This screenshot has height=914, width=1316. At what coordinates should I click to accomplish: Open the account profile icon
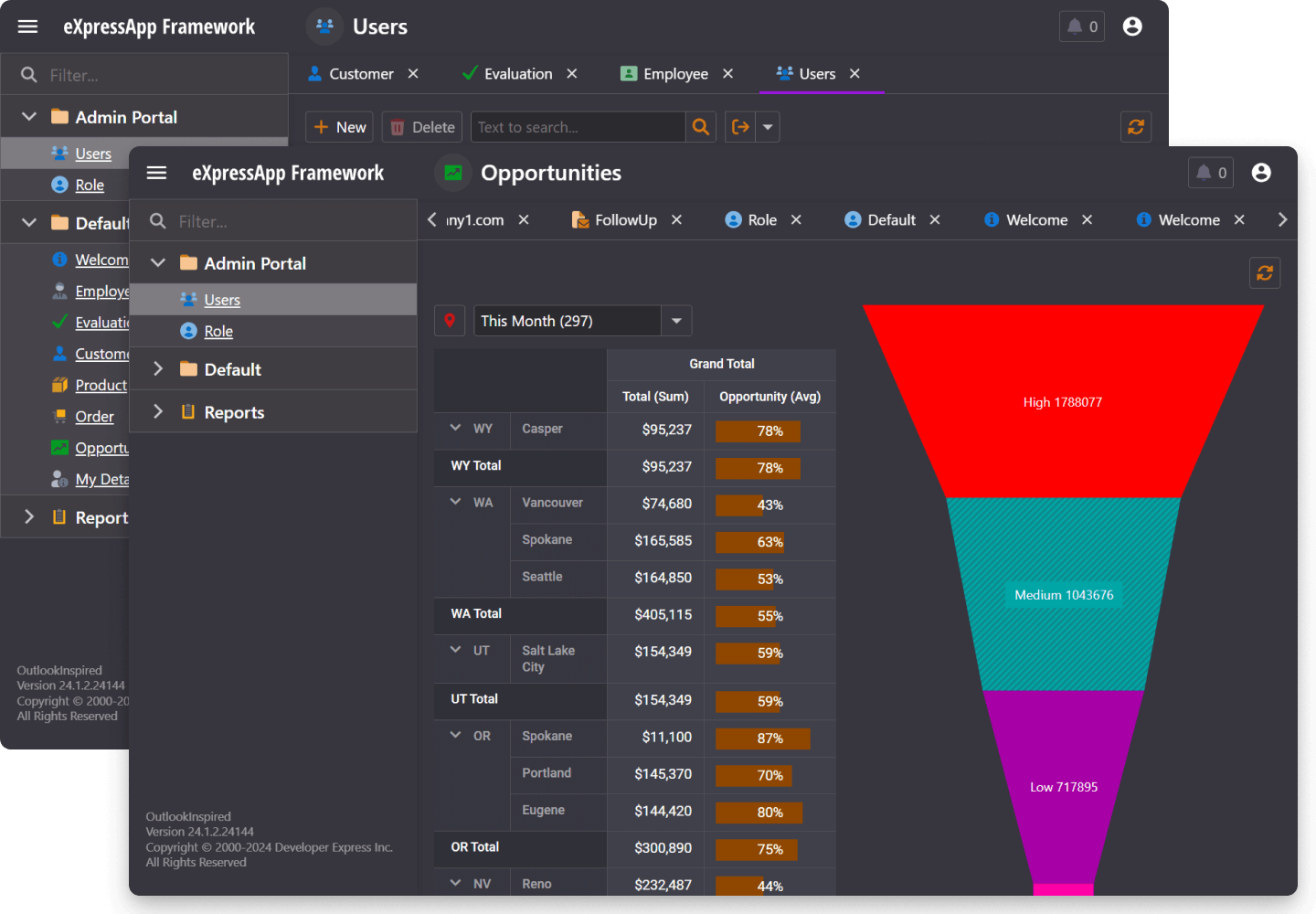(1261, 173)
